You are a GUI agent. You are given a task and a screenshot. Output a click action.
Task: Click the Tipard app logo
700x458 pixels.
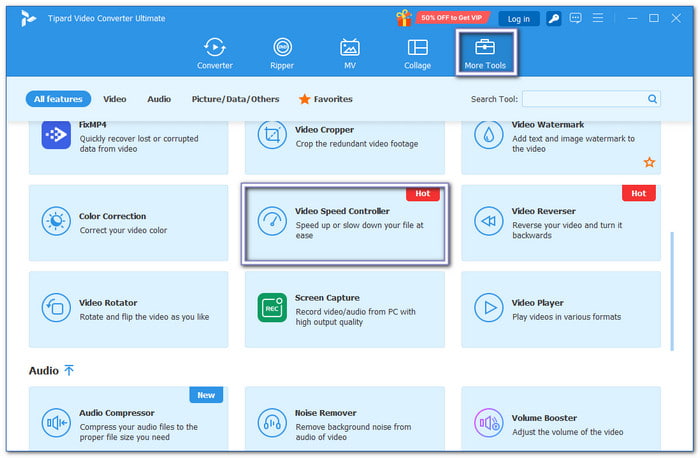pos(28,18)
